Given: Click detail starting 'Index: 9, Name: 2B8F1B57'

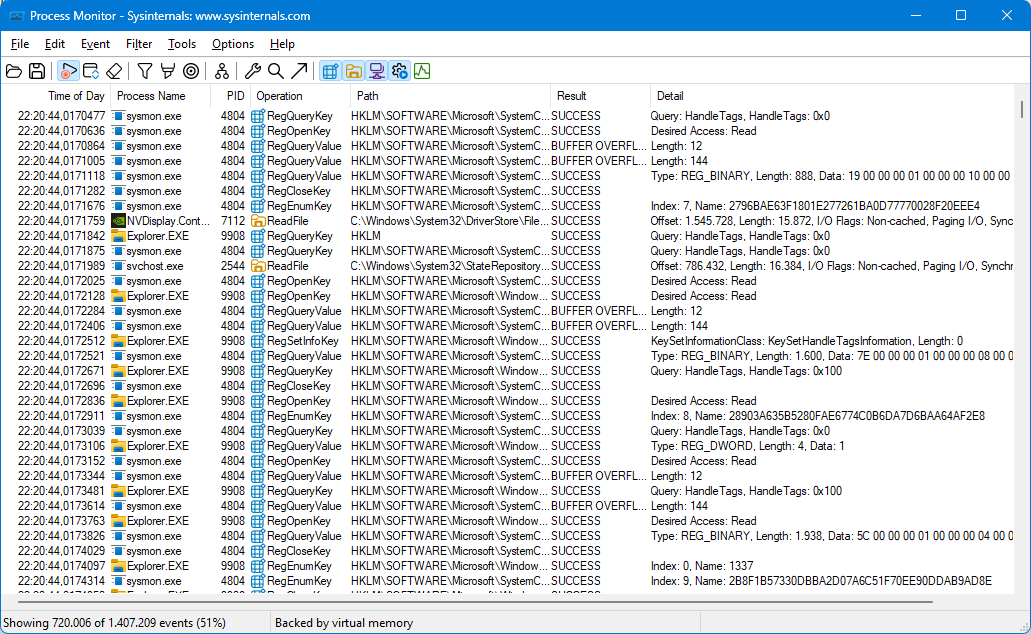Looking at the screenshot, I should click(821, 581).
